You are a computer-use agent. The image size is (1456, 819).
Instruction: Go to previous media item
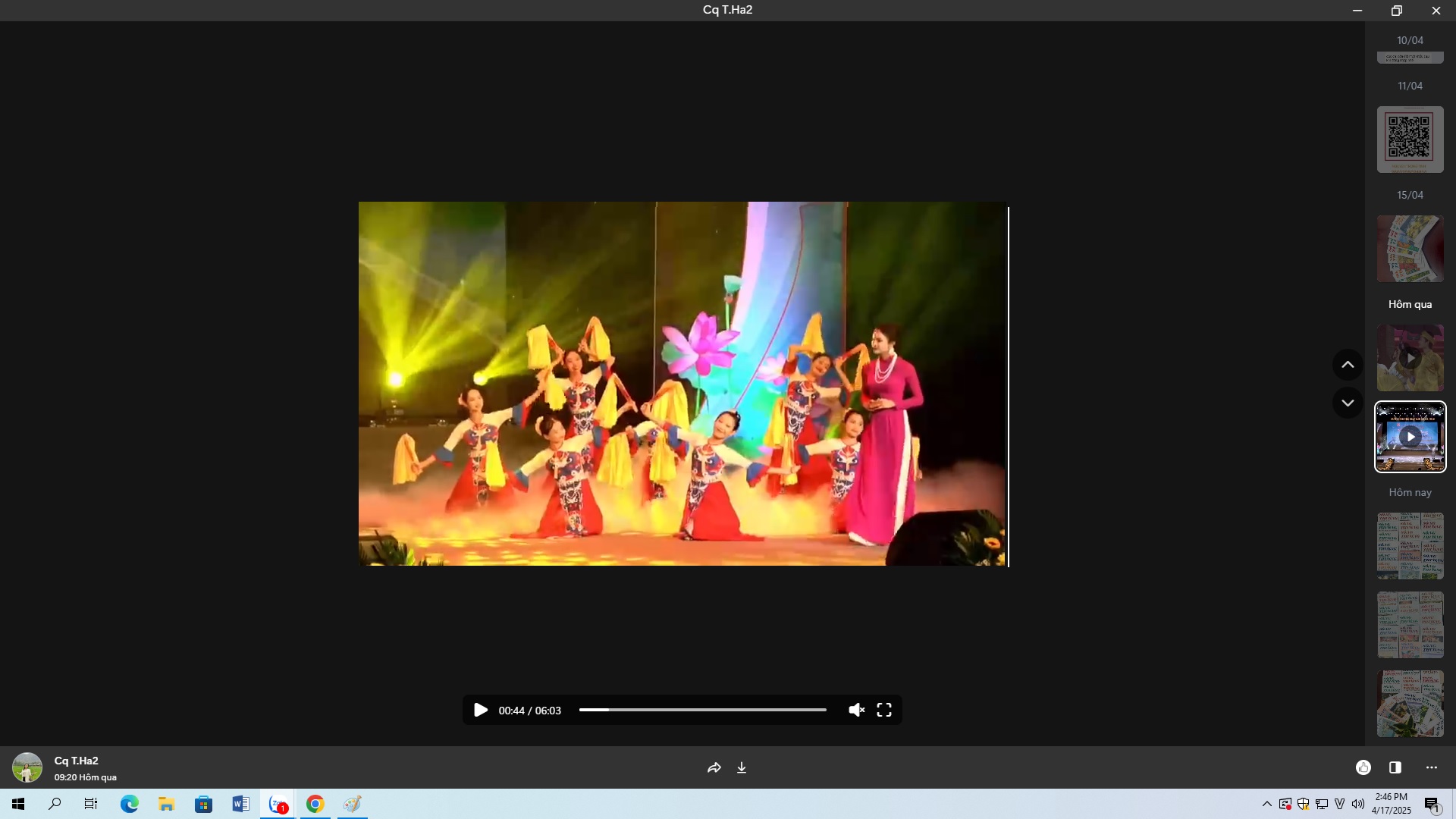1348,365
